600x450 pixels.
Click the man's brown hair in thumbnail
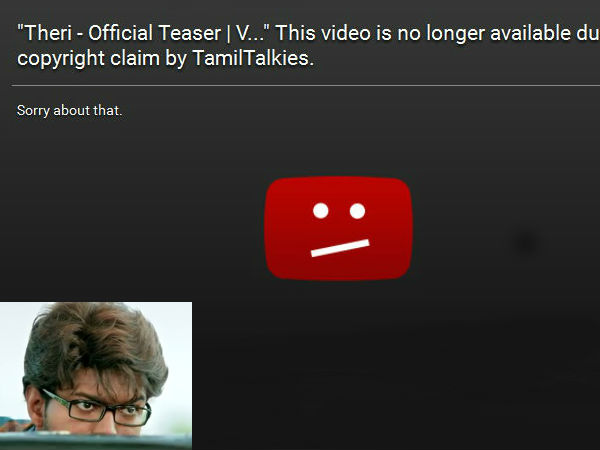[x=96, y=344]
